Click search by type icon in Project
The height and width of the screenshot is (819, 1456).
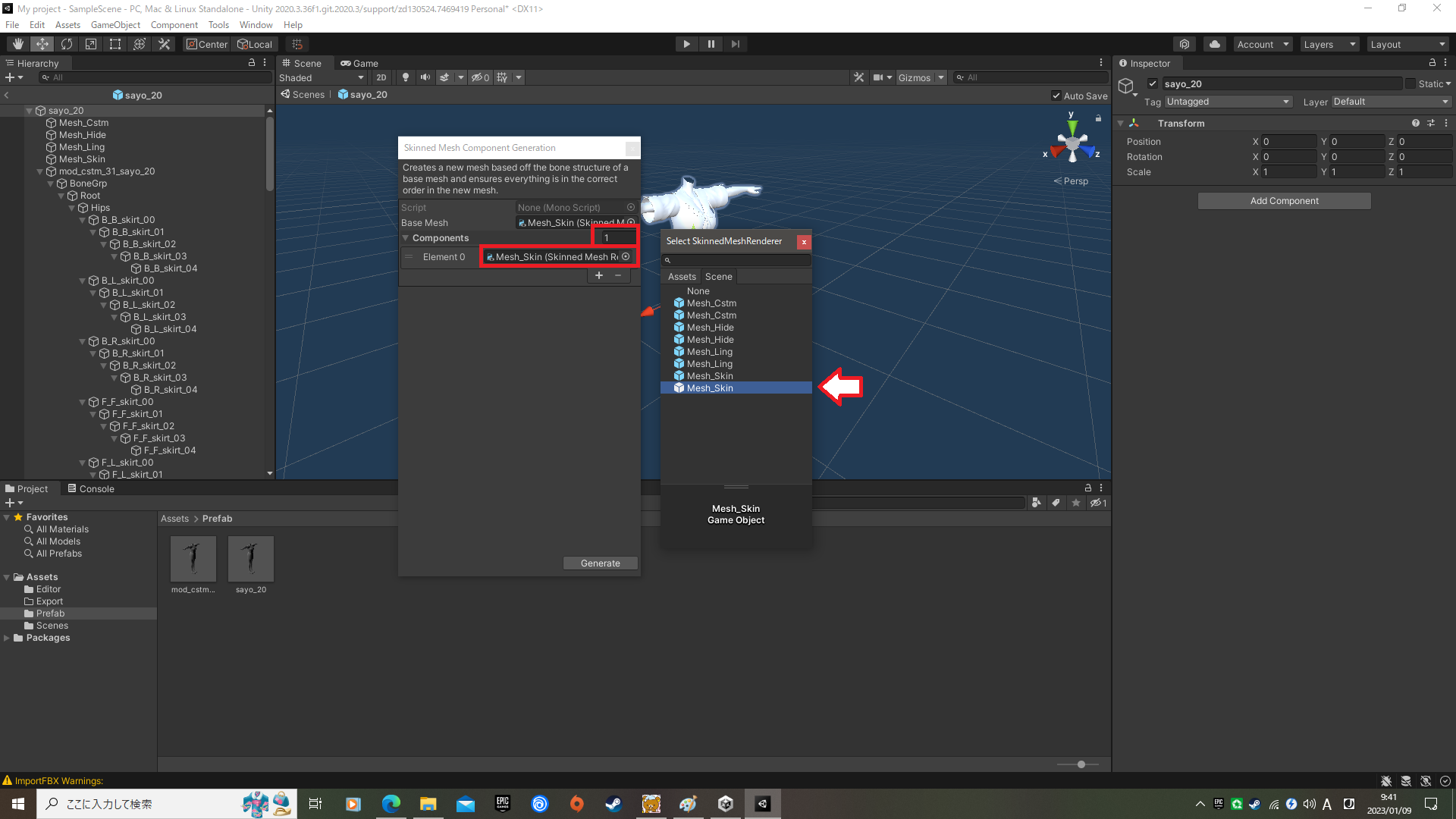(1037, 503)
